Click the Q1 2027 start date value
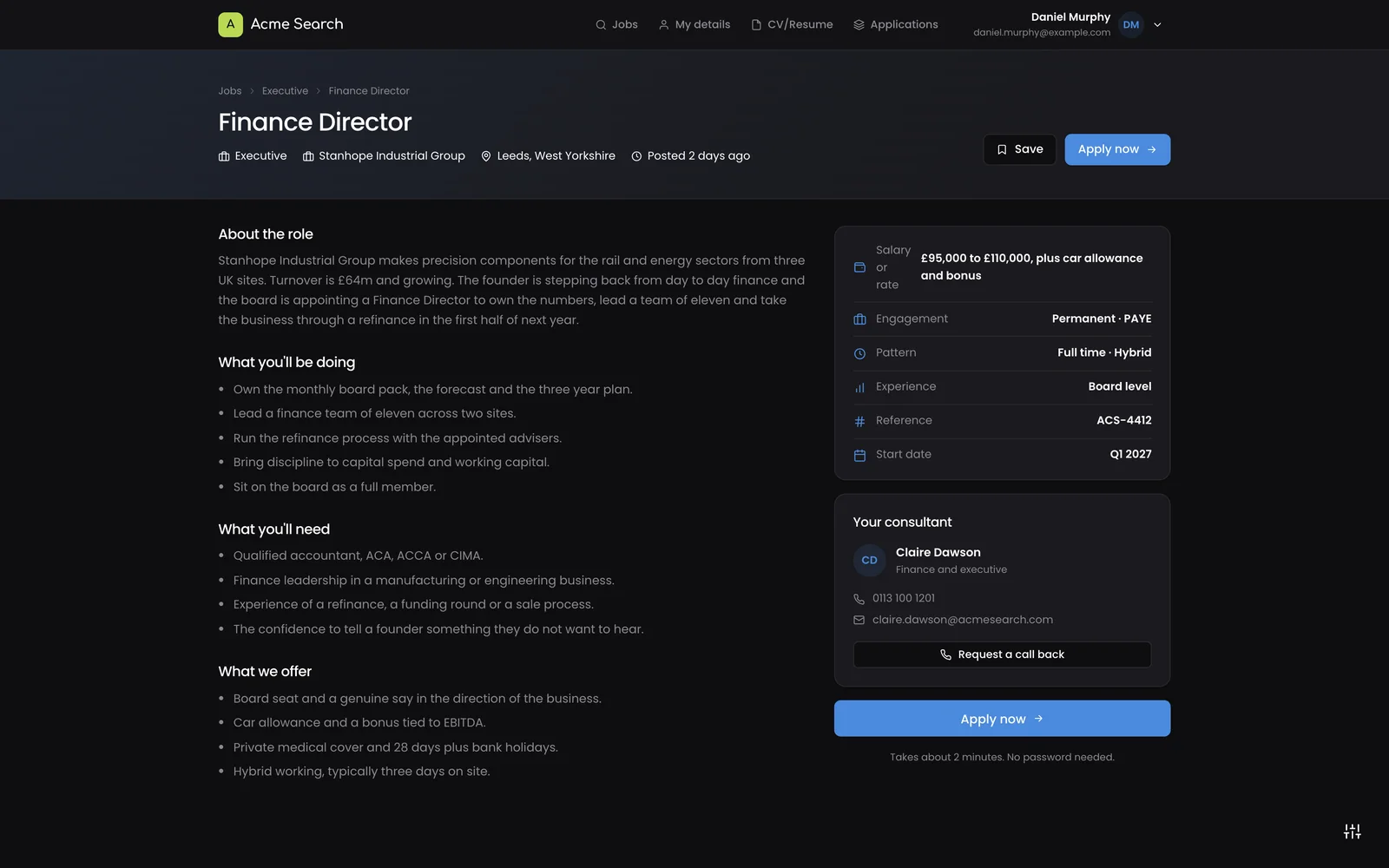The image size is (1389, 868). click(1130, 454)
